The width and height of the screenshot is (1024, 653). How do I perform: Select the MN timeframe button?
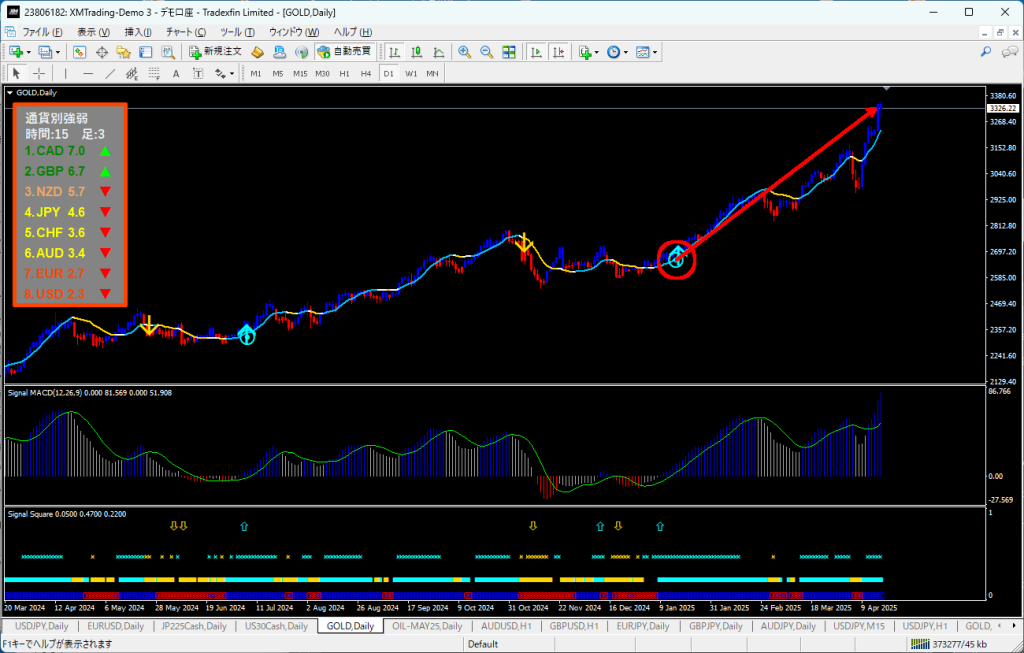pos(432,74)
